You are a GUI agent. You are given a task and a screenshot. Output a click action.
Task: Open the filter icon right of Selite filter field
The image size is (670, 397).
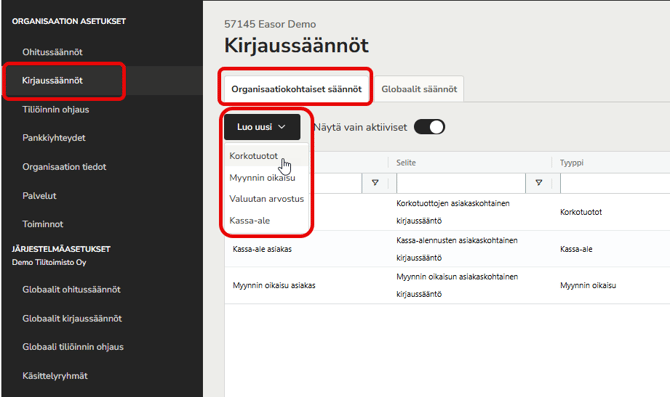[538, 183]
